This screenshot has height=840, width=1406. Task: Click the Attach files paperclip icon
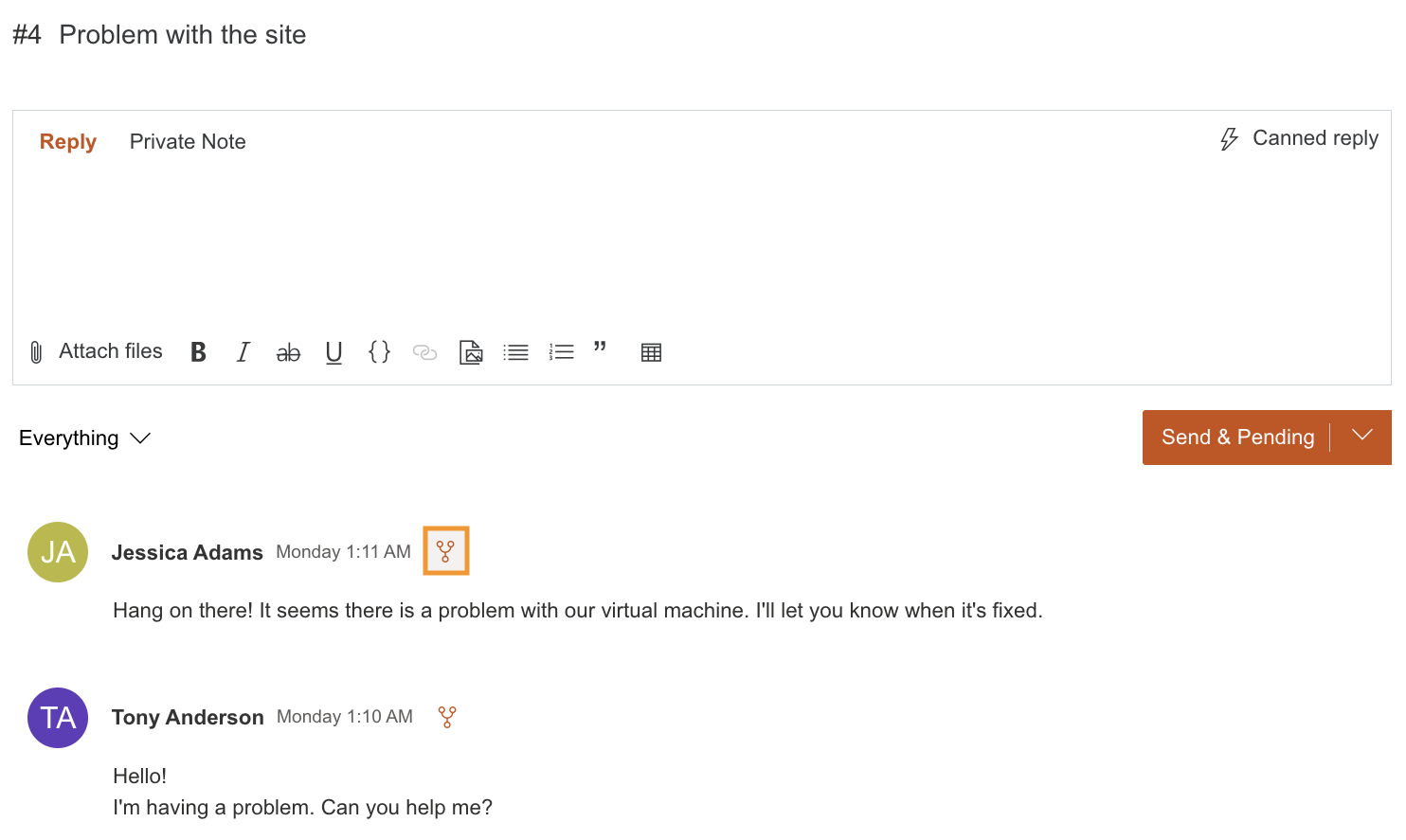36,352
